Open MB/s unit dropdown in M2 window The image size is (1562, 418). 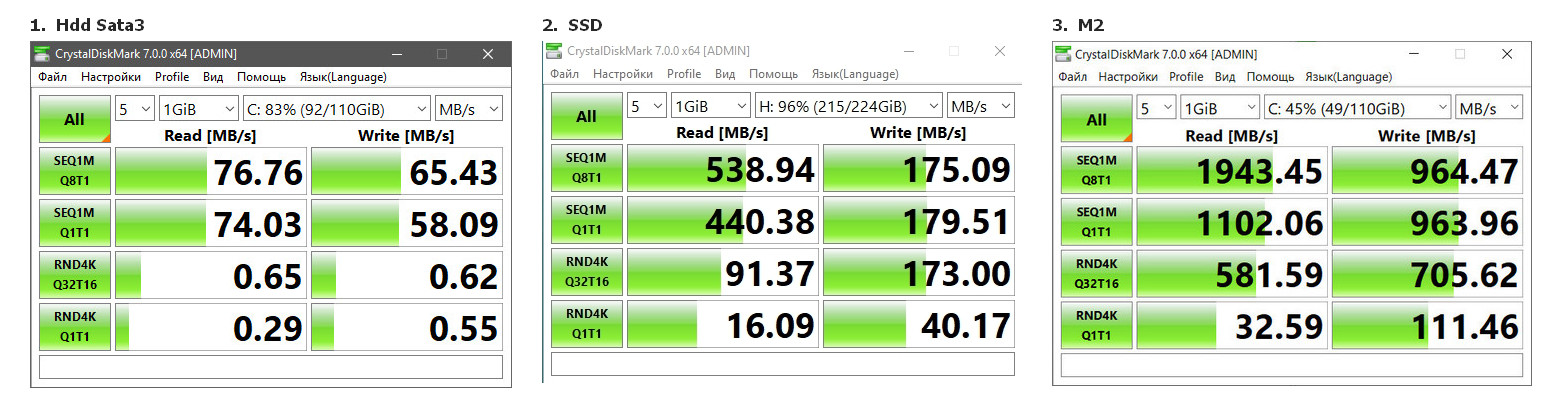1490,108
